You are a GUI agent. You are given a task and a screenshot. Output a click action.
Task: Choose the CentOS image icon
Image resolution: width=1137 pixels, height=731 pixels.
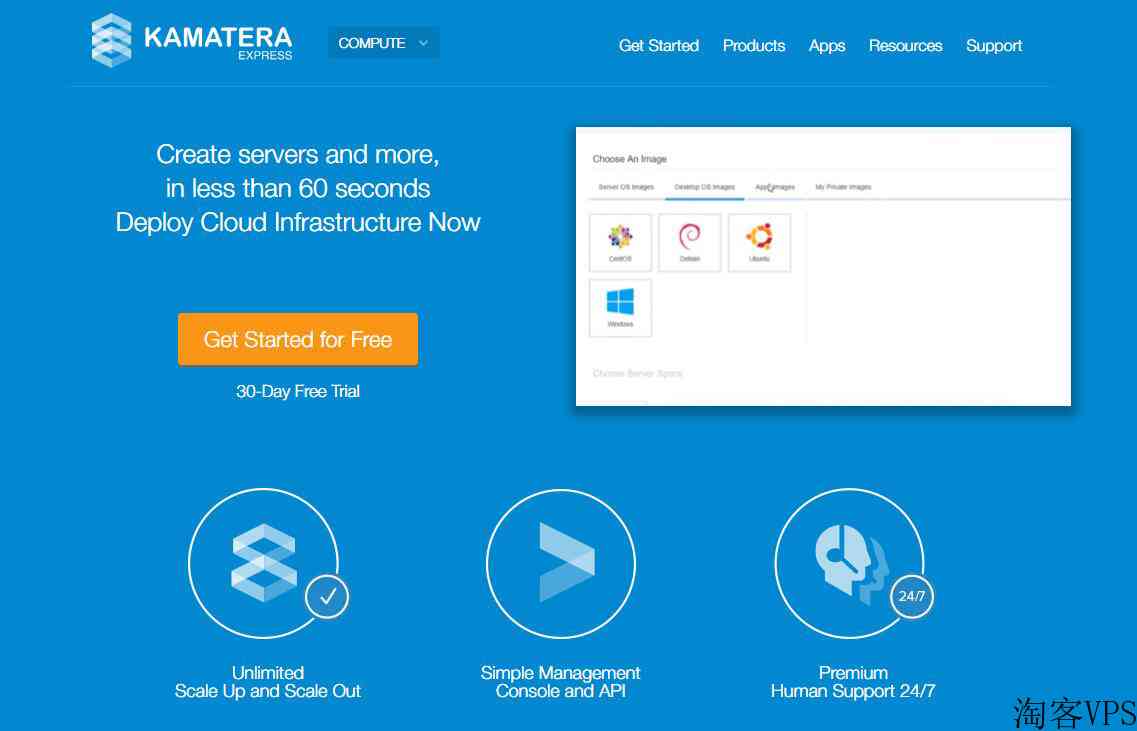coord(621,242)
